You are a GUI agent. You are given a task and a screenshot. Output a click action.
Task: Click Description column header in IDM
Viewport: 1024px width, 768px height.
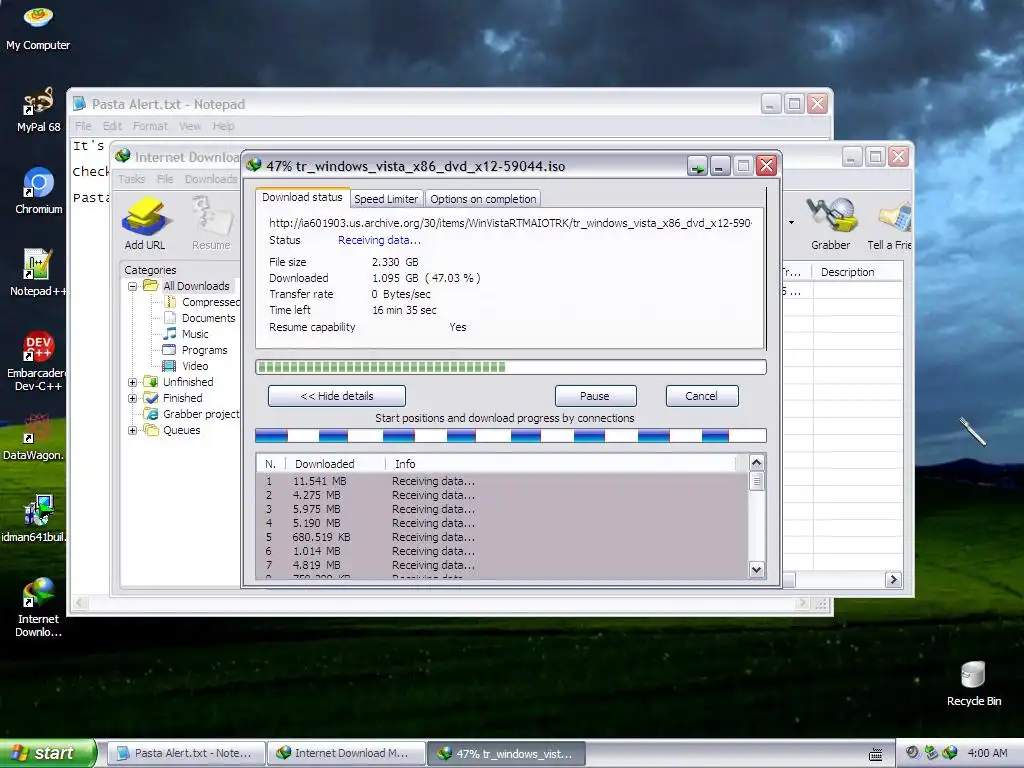coord(857,272)
